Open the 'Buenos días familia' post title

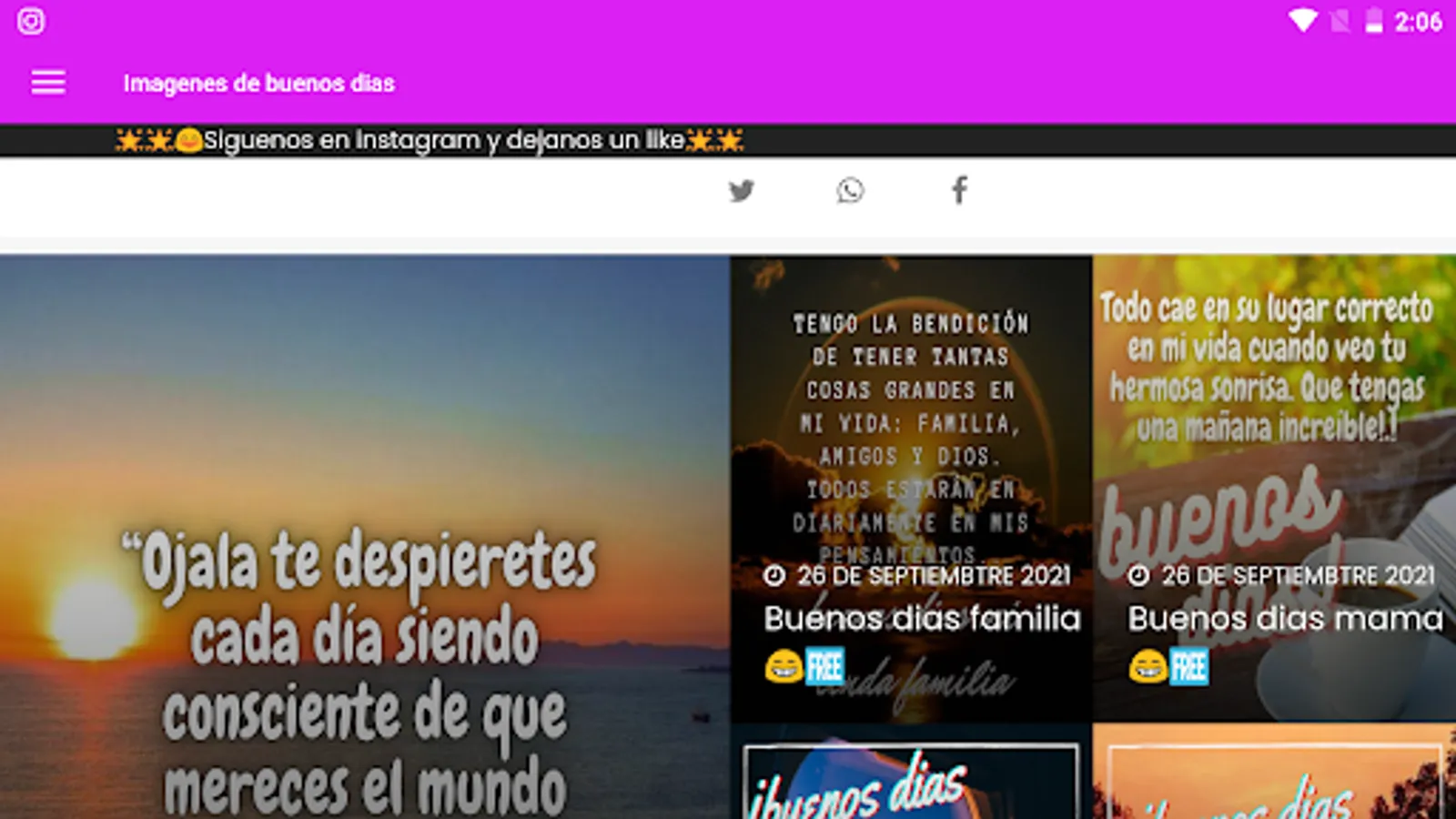coord(922,619)
